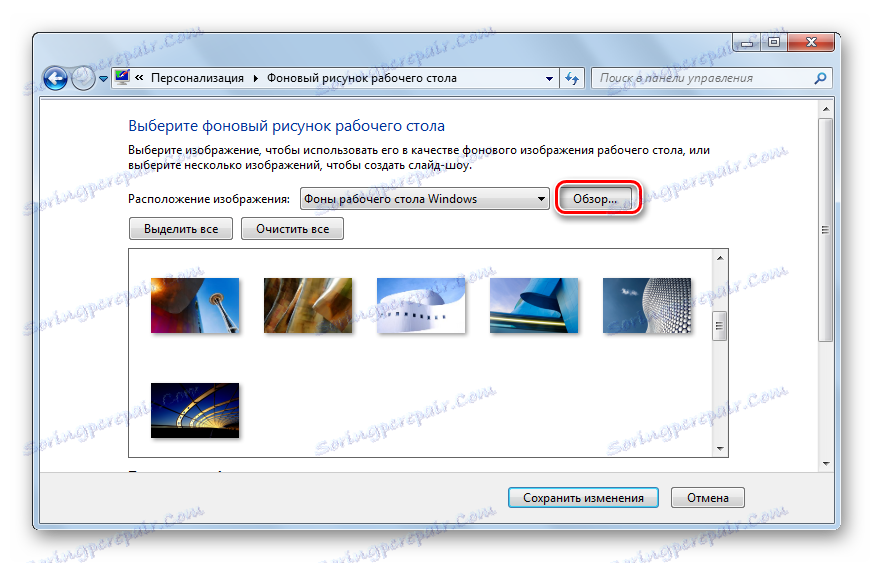Open the Персонализация breadcrumb
This screenshot has height=563, width=874.
point(197,78)
